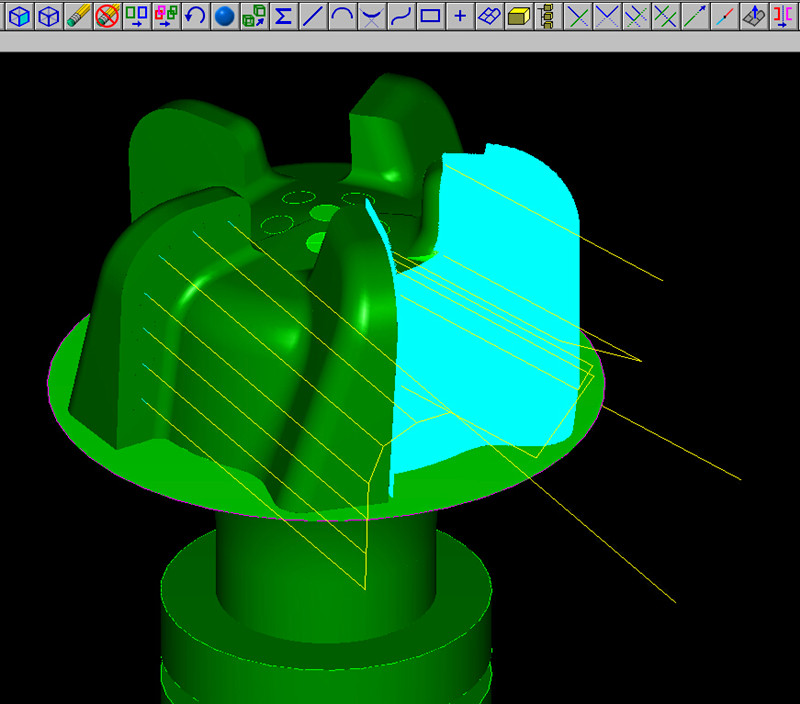
Task: Click the crossed-out eraser icon
Action: (107, 16)
